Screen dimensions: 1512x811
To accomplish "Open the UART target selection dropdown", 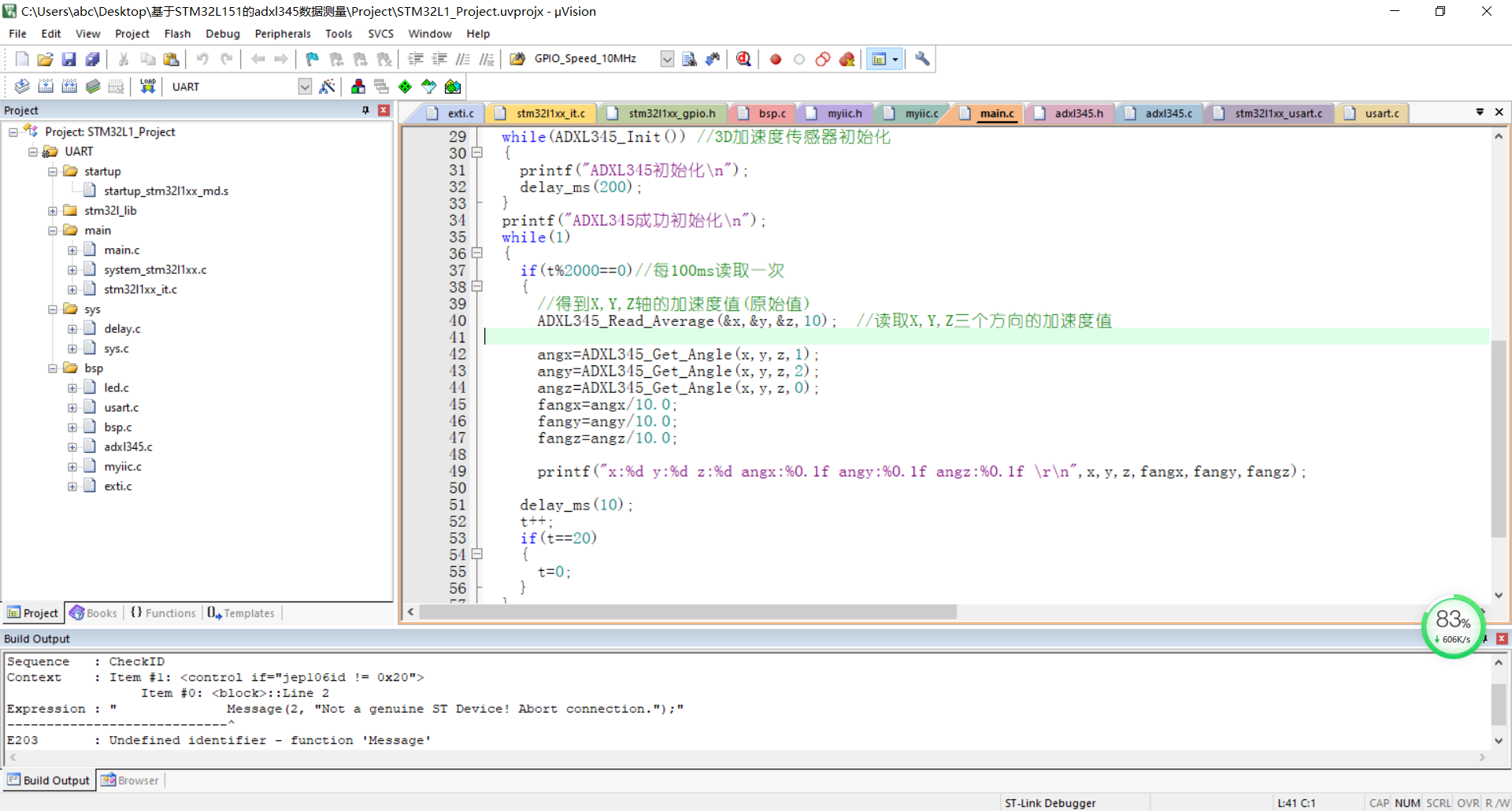I will 305,87.
